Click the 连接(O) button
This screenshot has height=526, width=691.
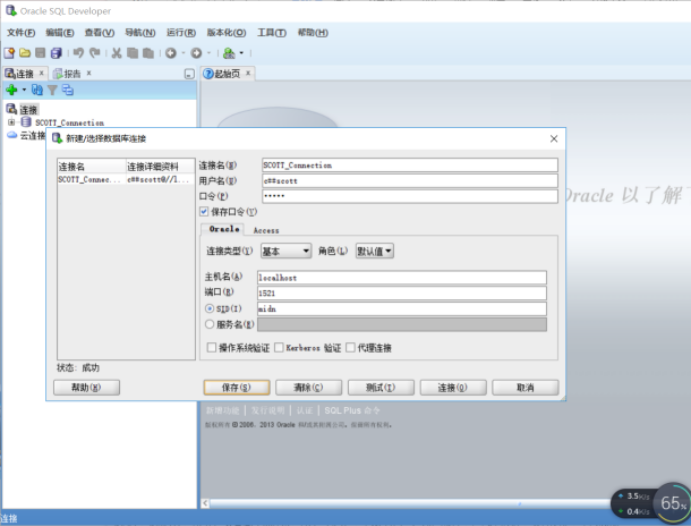[x=453, y=388]
